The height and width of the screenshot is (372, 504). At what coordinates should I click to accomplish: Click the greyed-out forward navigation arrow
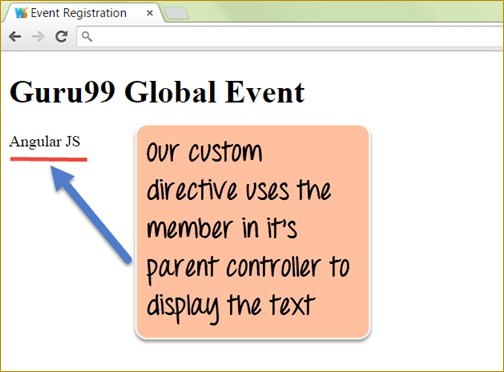38,36
